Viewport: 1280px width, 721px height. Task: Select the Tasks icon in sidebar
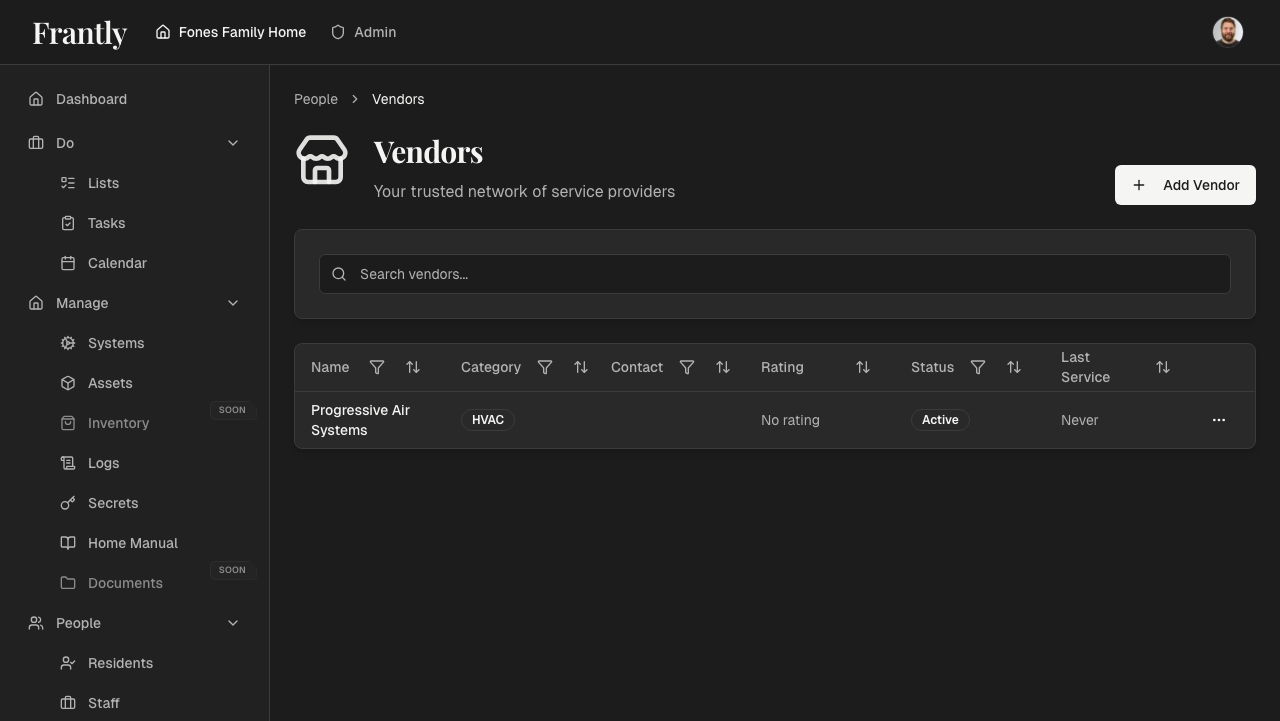click(67, 223)
